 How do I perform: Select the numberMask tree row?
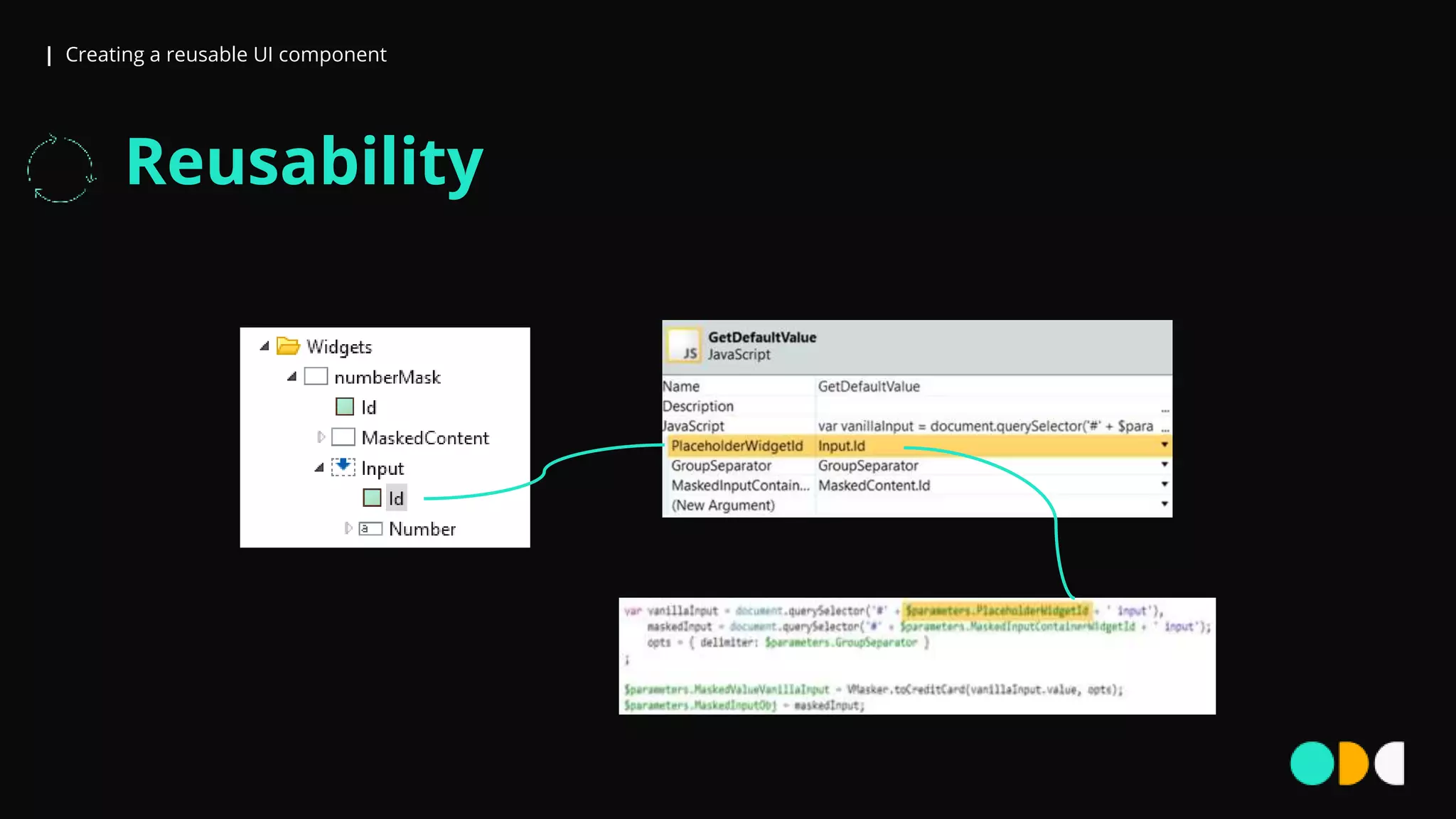[x=387, y=377]
